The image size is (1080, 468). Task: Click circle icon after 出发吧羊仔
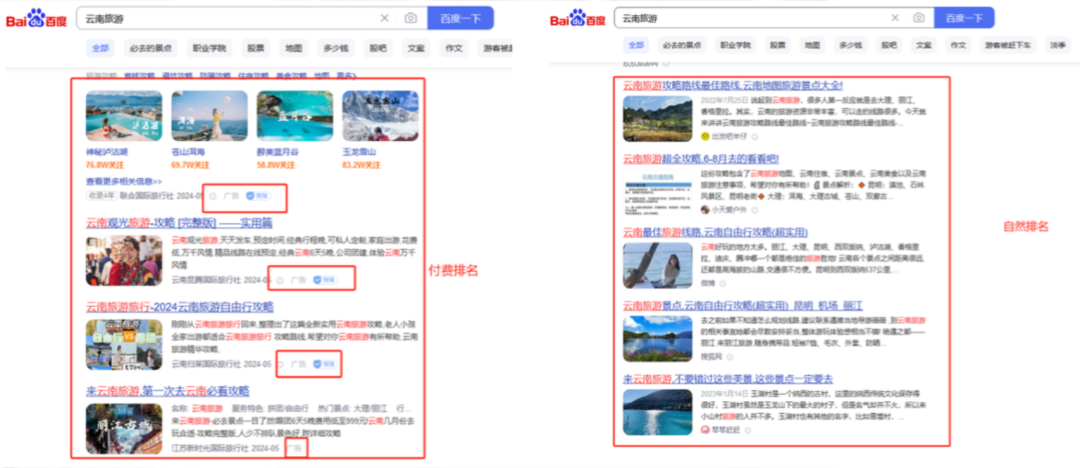(755, 136)
